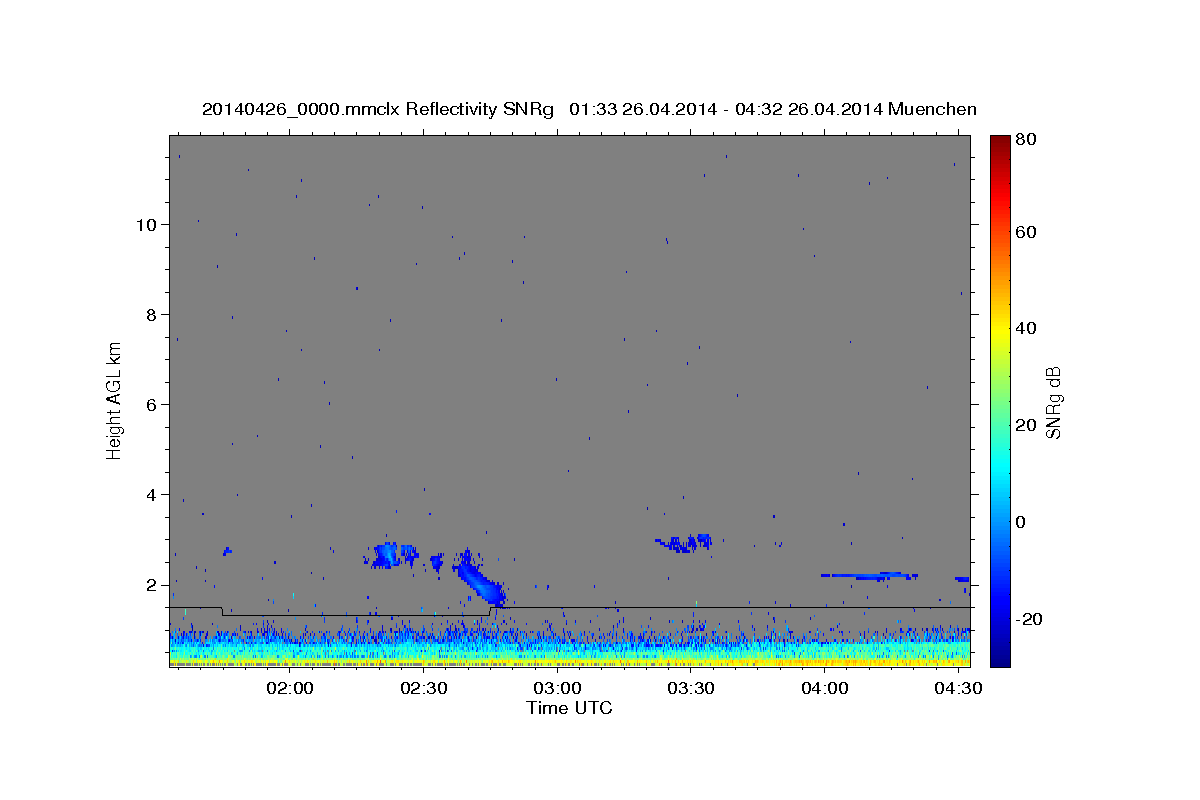This screenshot has height=800, width=1200.
Task: Click the colorbar value 60
Action: tap(1025, 232)
